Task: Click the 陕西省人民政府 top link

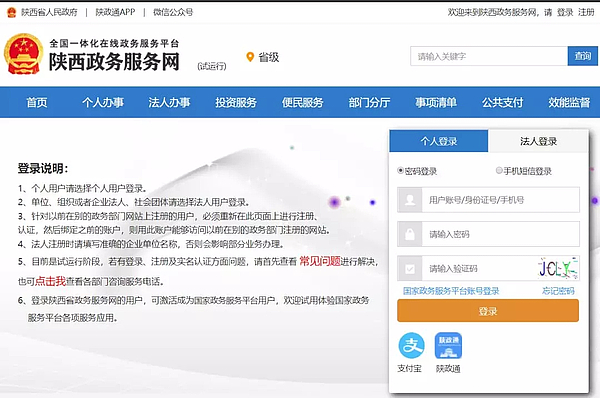Action: click(x=49, y=12)
